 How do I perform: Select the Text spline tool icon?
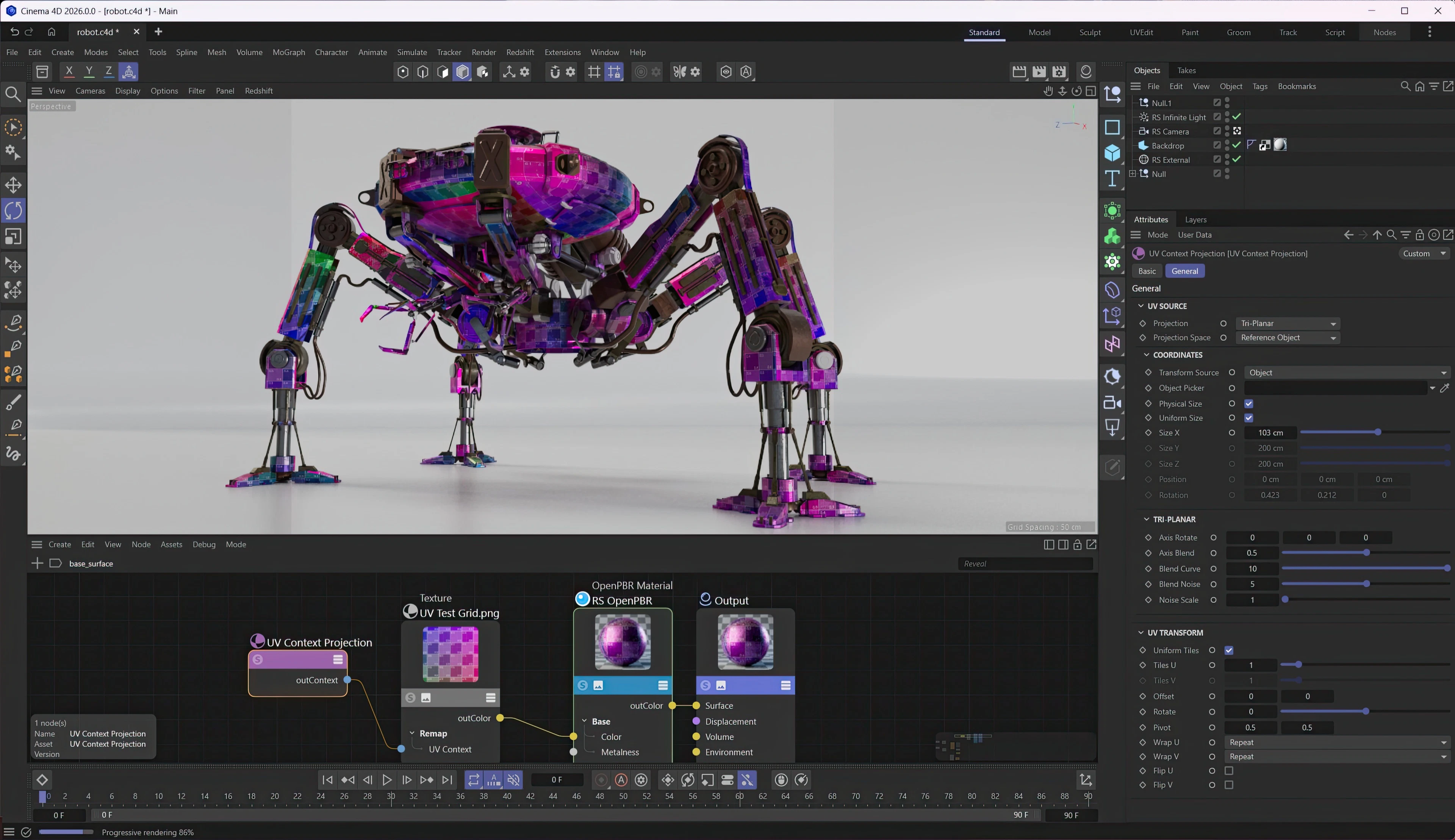(1112, 179)
